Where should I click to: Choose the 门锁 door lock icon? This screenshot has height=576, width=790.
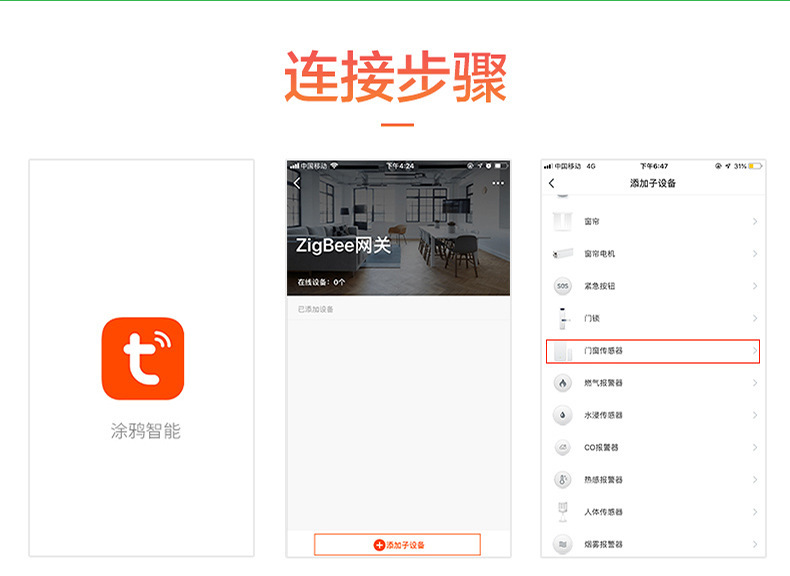[562, 318]
